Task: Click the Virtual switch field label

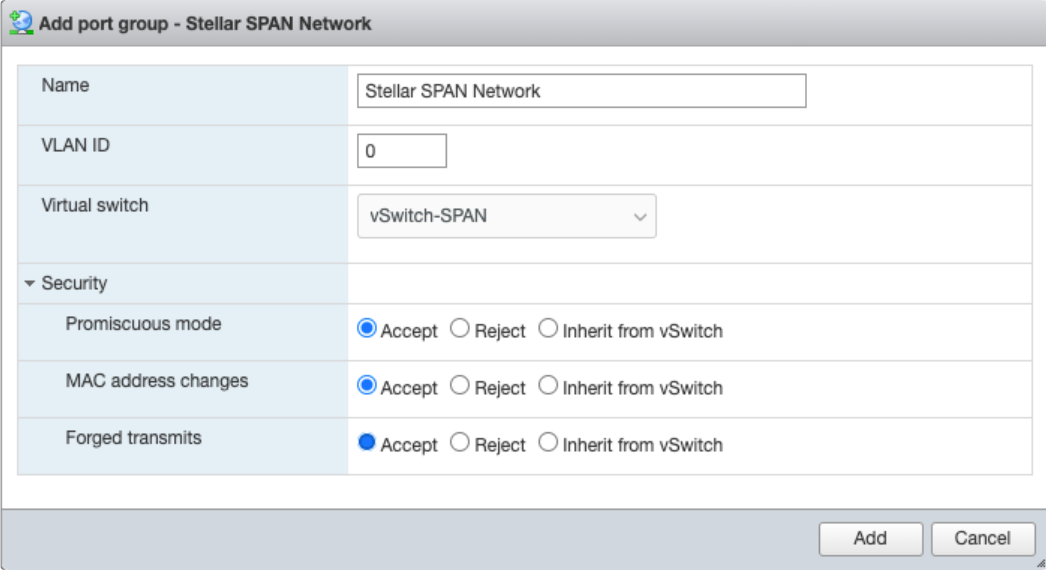Action: 94,206
